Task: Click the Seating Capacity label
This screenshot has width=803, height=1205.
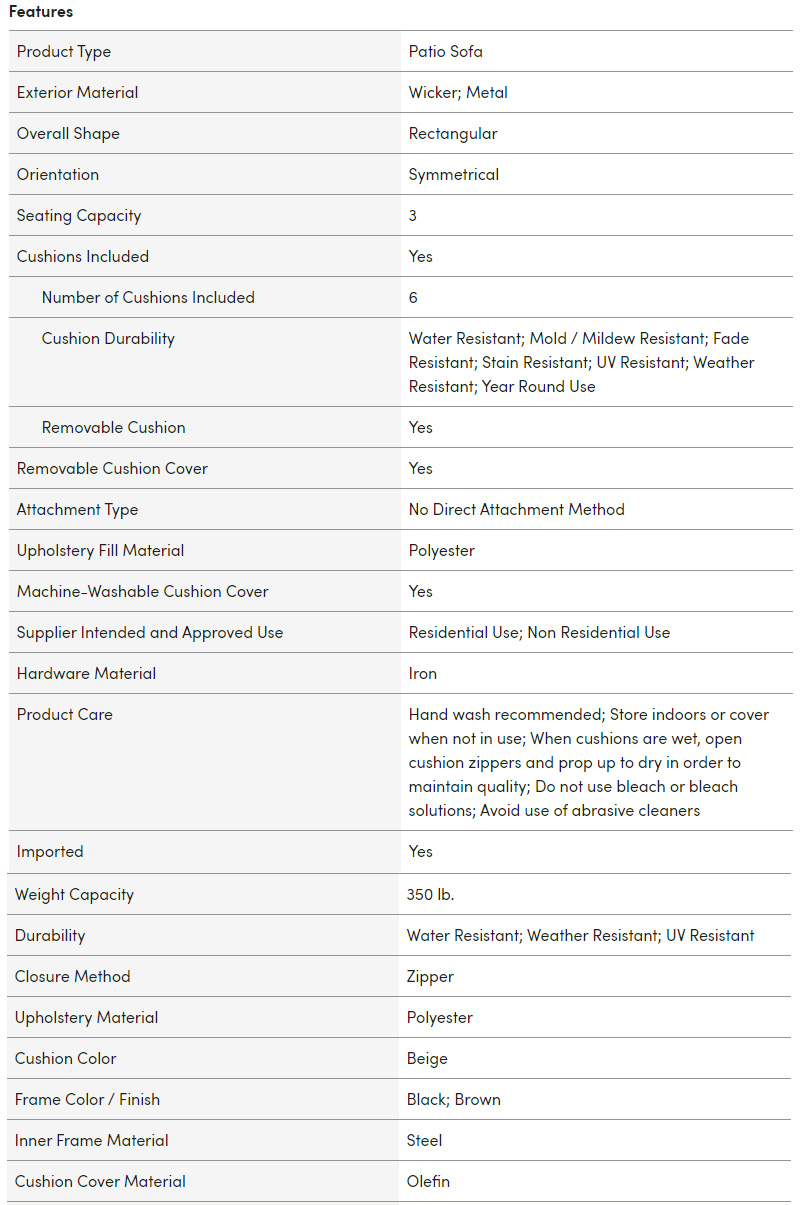Action: pyautogui.click(x=79, y=216)
